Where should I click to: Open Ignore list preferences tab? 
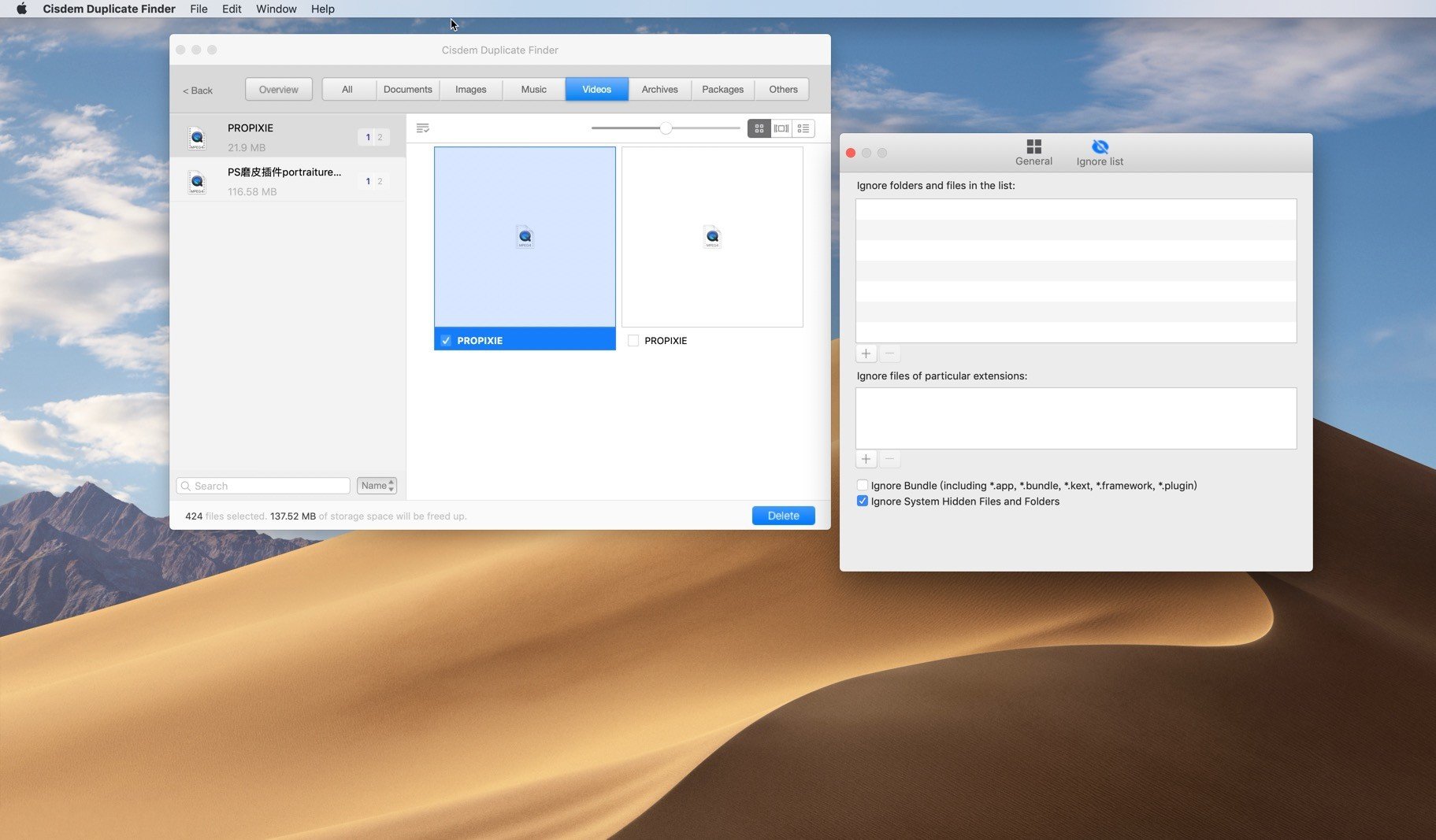point(1100,153)
